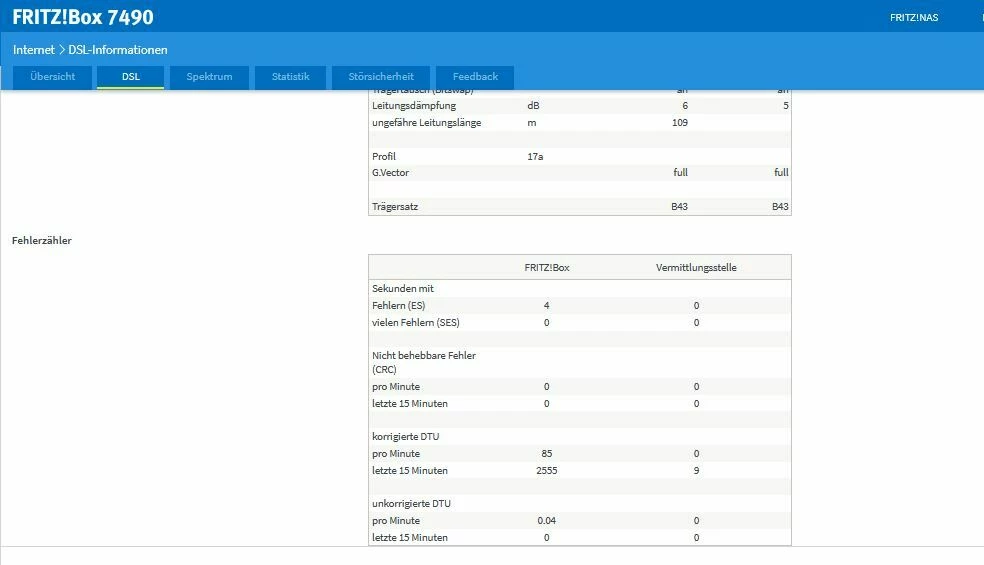Switch to the Störsicherheit tab
This screenshot has height=565, width=984.
coord(381,77)
